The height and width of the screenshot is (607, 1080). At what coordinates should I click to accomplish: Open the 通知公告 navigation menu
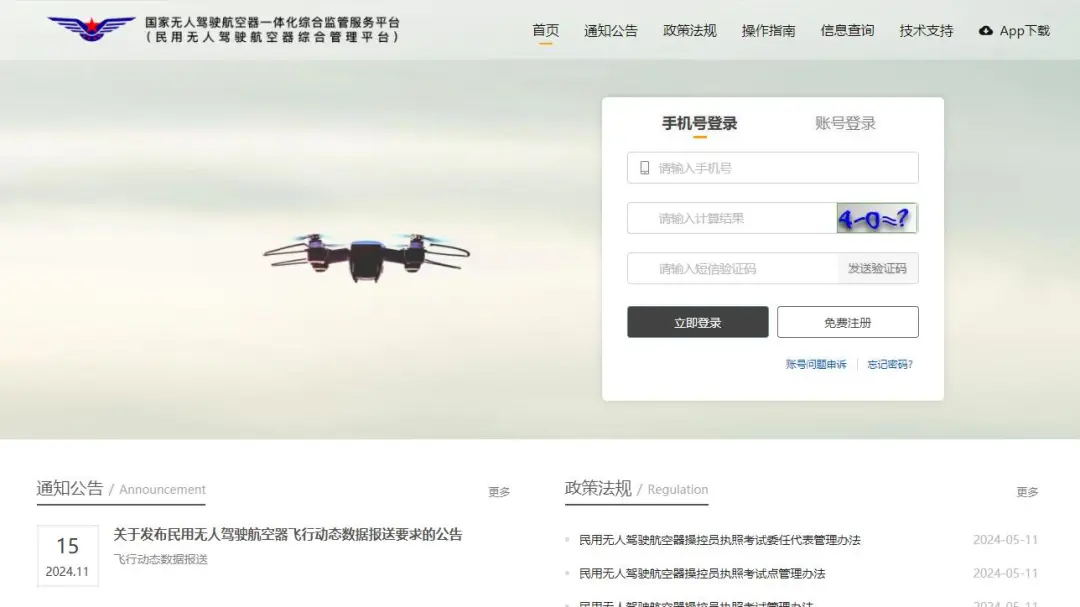point(611,30)
